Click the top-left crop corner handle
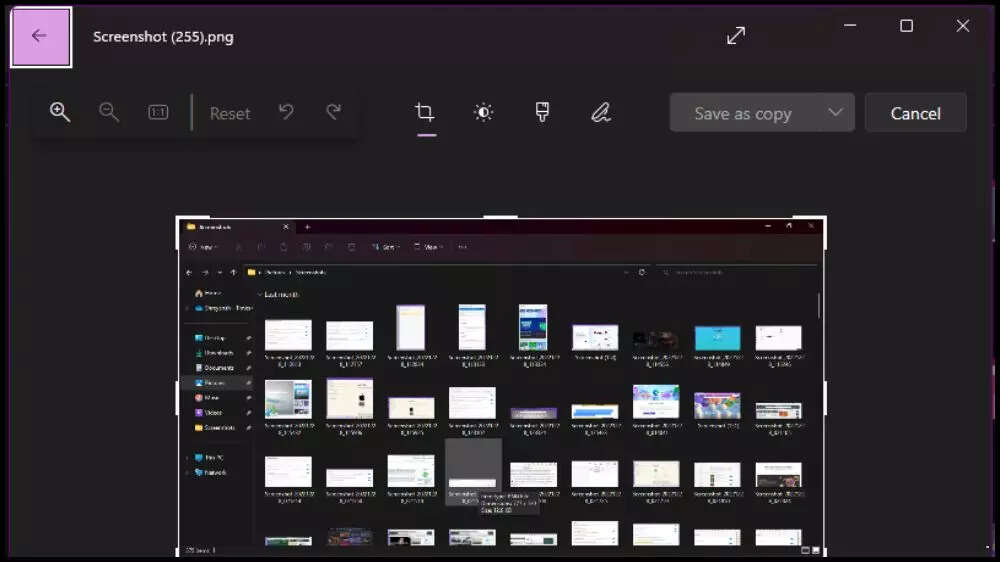The width and height of the screenshot is (1000, 562). coord(179,219)
